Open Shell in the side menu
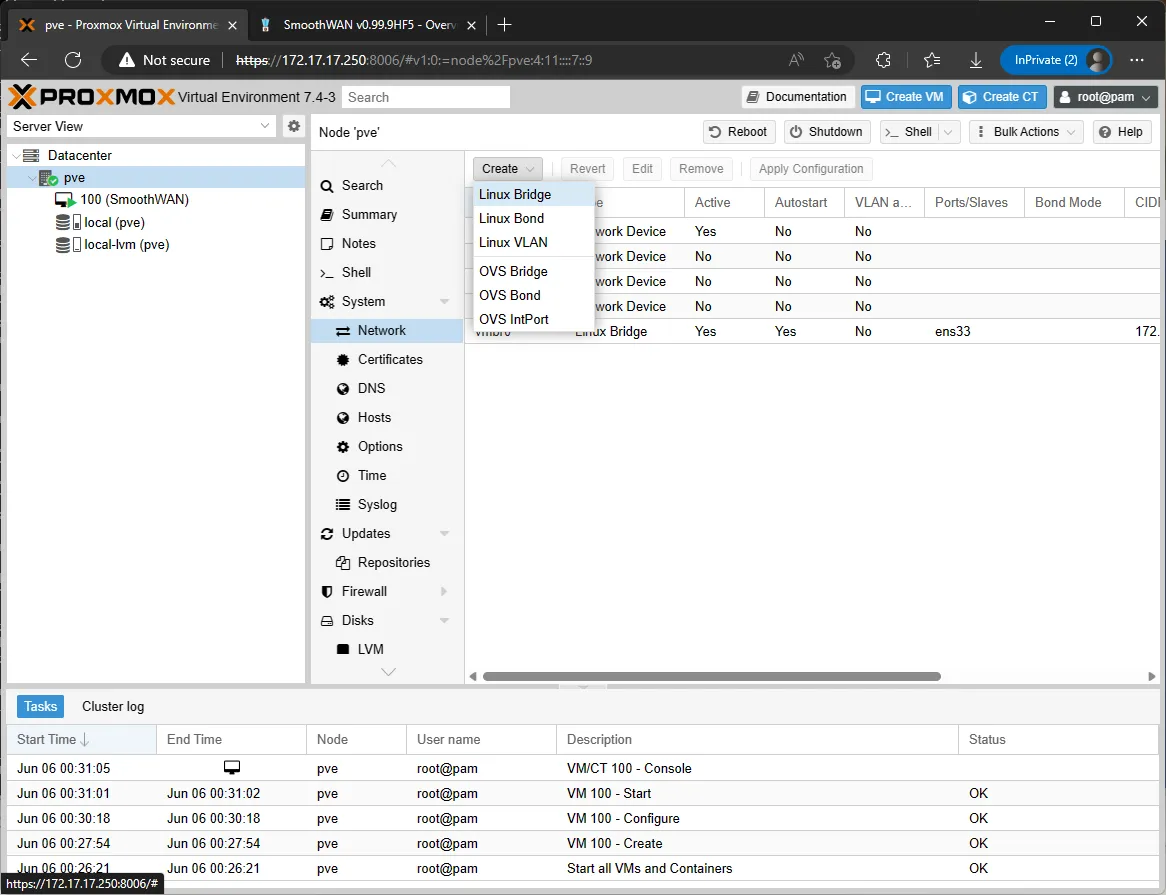1166x895 pixels. pyautogui.click(x=387, y=273)
